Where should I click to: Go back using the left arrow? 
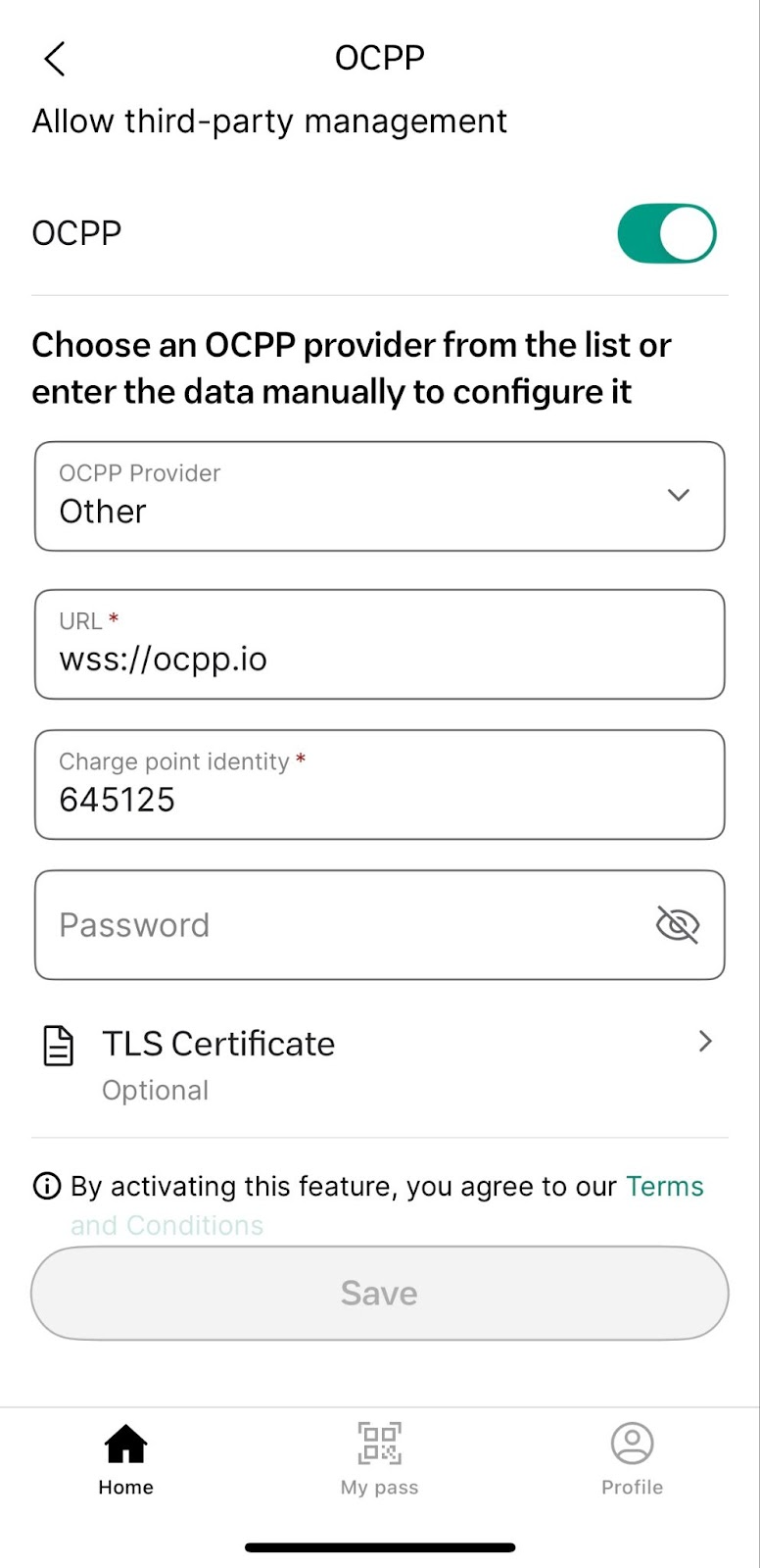point(55,59)
